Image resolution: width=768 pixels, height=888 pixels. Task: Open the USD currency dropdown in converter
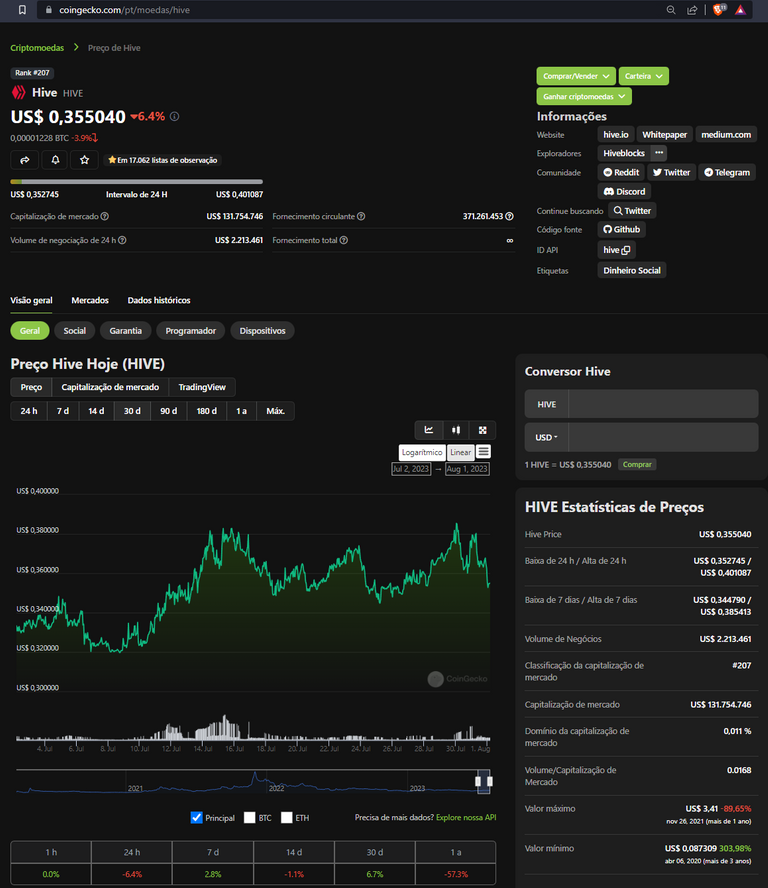pos(547,437)
